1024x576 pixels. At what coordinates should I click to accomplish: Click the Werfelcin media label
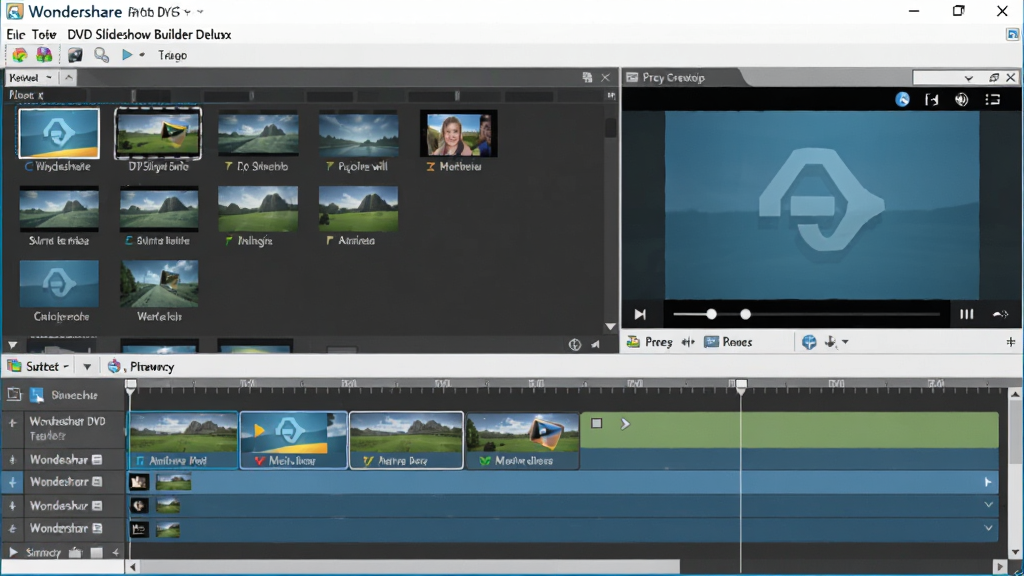click(159, 317)
